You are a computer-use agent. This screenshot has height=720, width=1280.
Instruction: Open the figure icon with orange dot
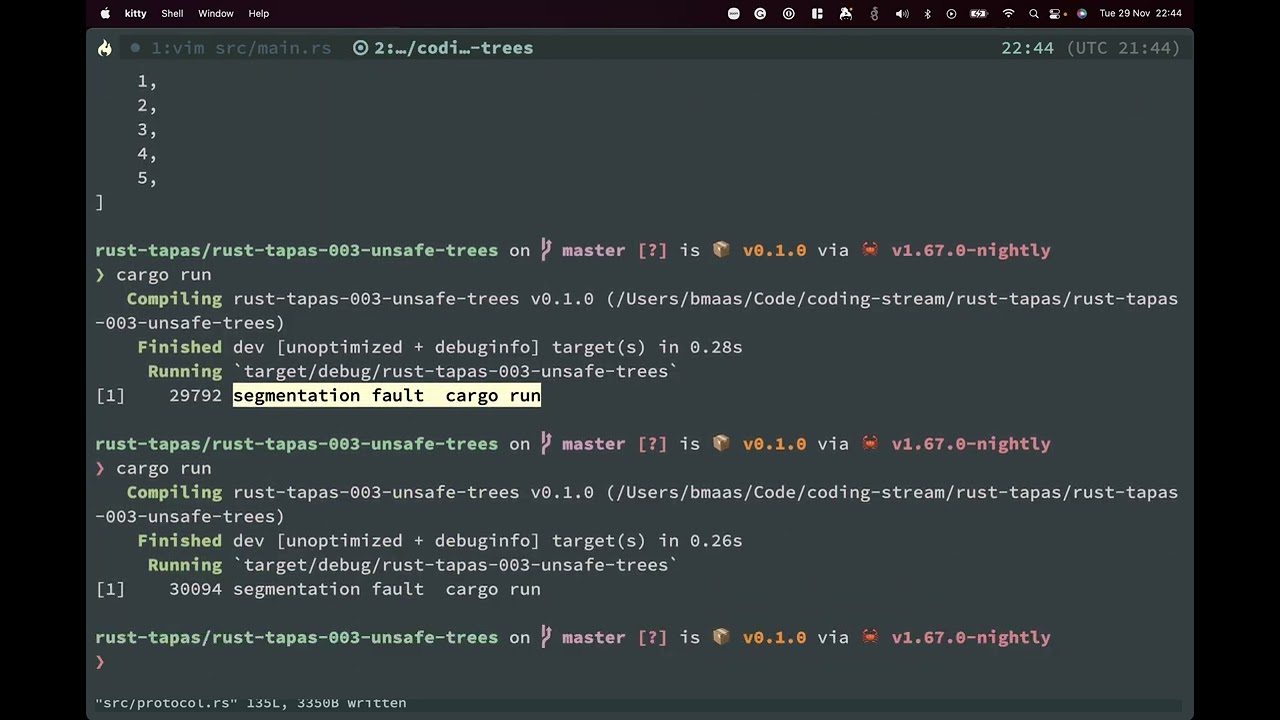click(x=846, y=13)
